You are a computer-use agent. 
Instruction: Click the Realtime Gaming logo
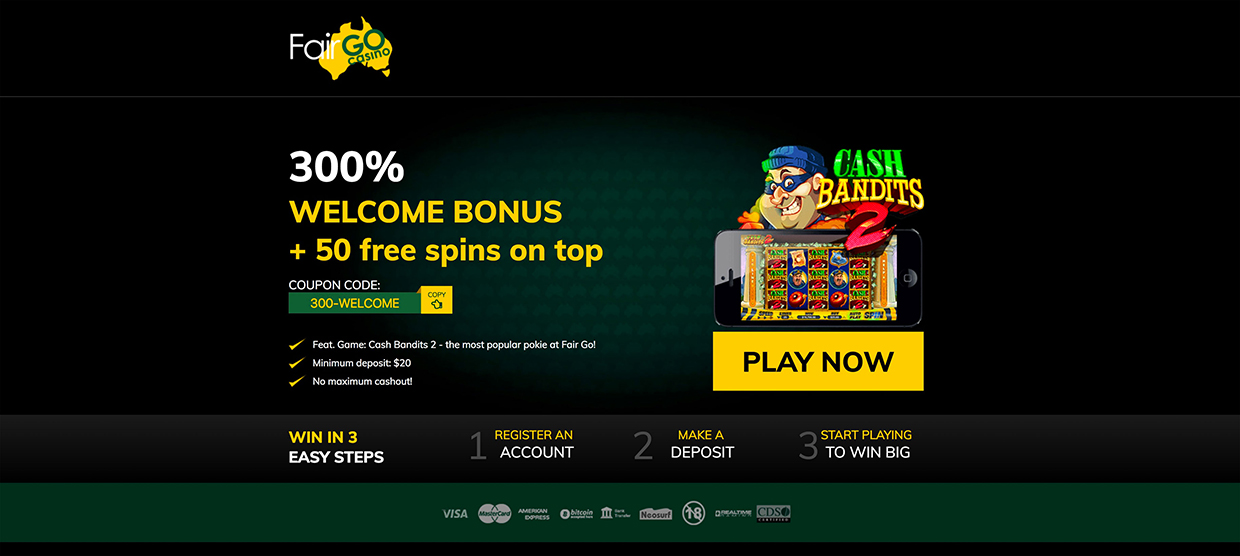click(733, 513)
